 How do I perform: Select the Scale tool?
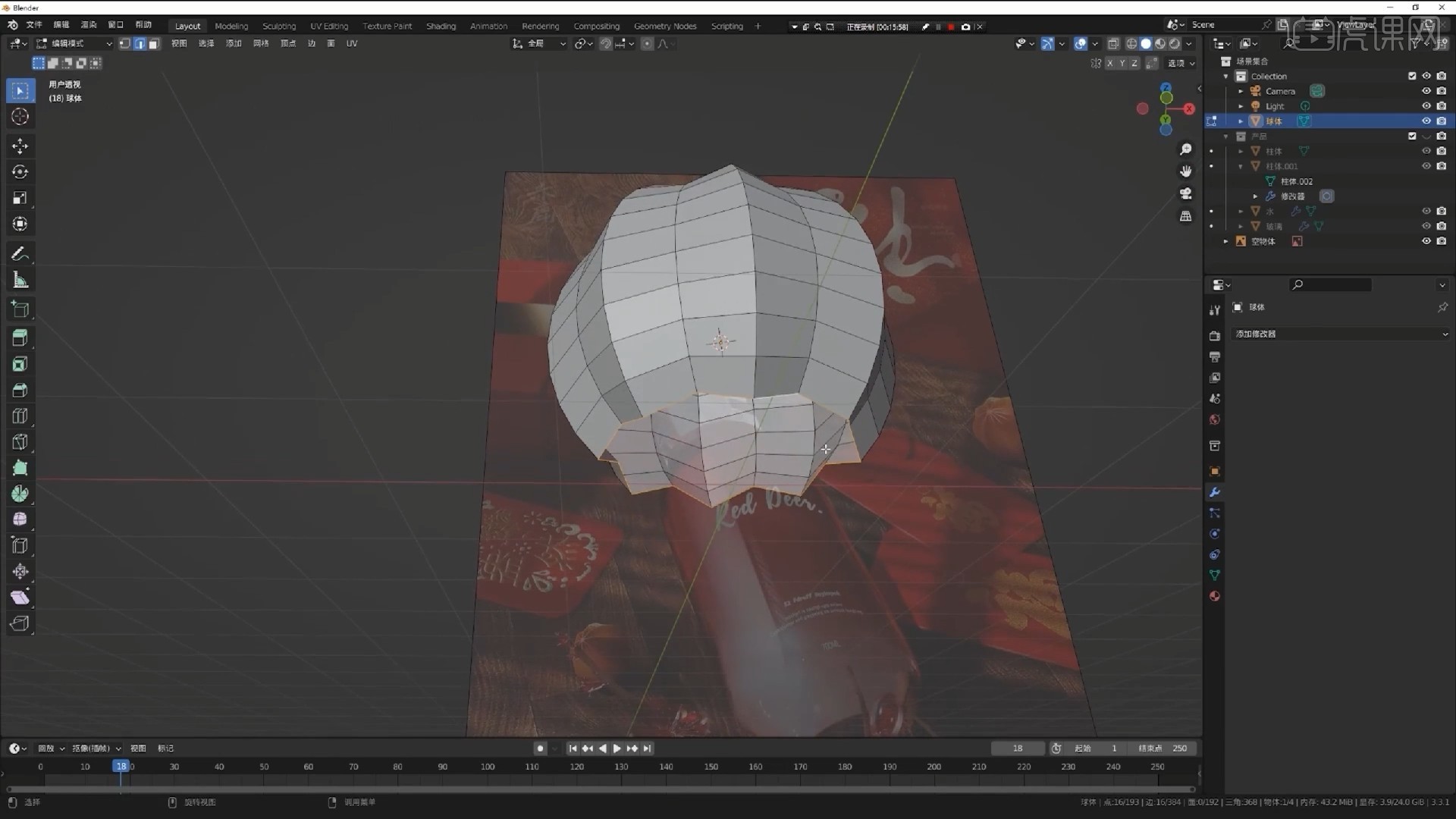[x=20, y=198]
